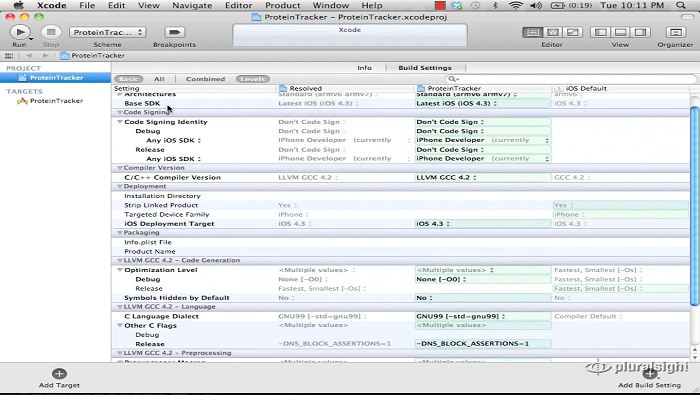
Task: Click the vertical scrollbar thumb
Action: click(694, 205)
